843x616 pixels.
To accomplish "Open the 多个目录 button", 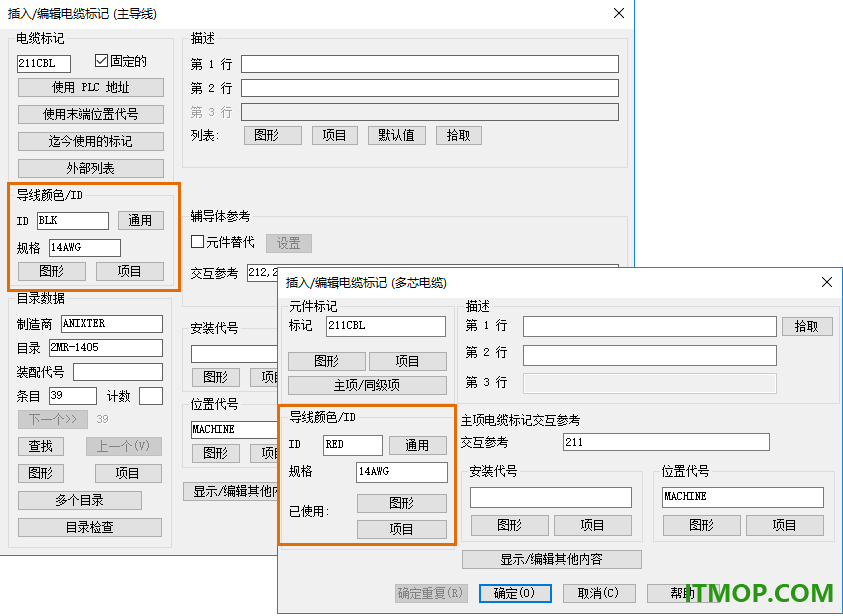I will point(80,500).
